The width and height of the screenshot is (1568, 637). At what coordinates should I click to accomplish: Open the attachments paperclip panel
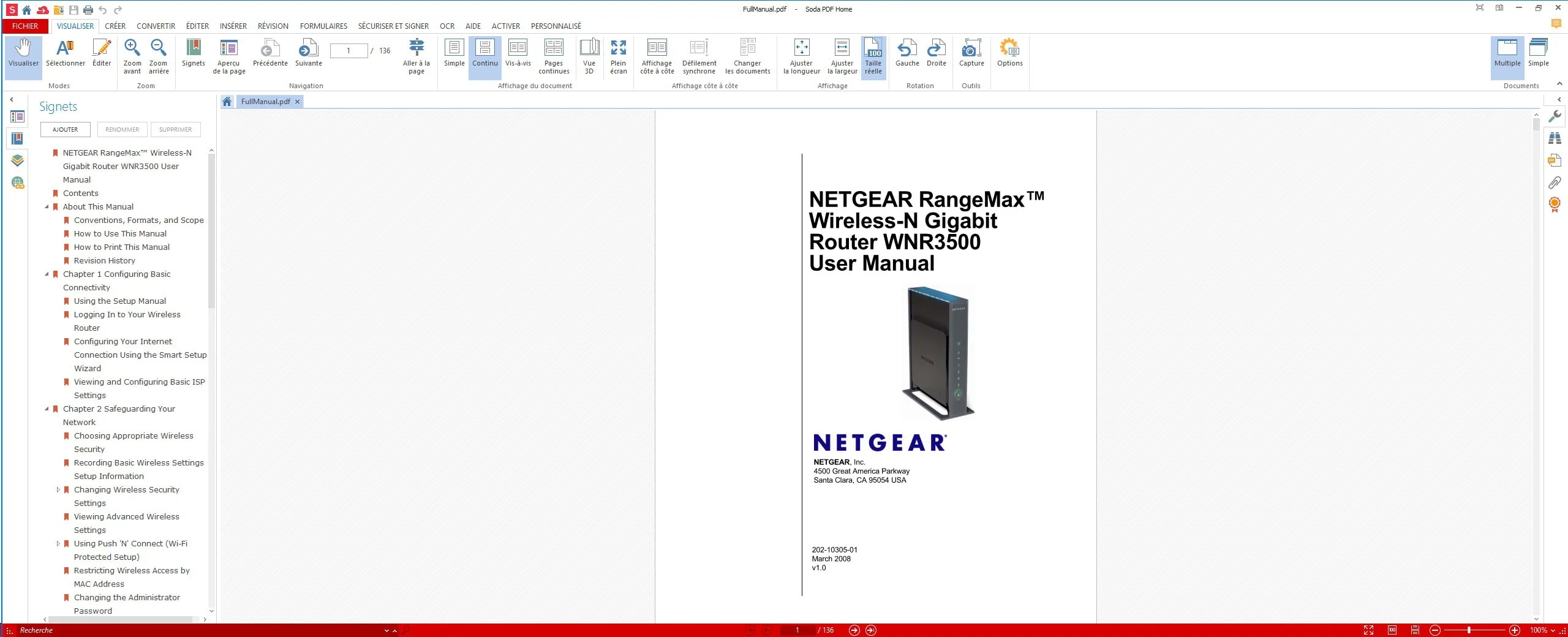(x=1555, y=183)
